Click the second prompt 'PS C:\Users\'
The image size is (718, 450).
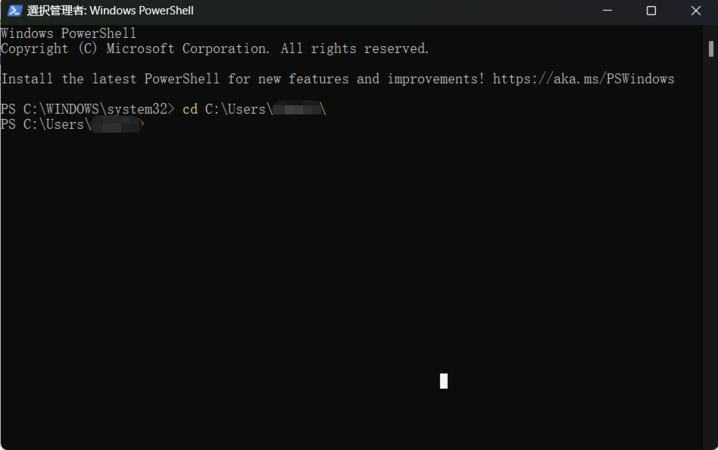click(x=46, y=125)
